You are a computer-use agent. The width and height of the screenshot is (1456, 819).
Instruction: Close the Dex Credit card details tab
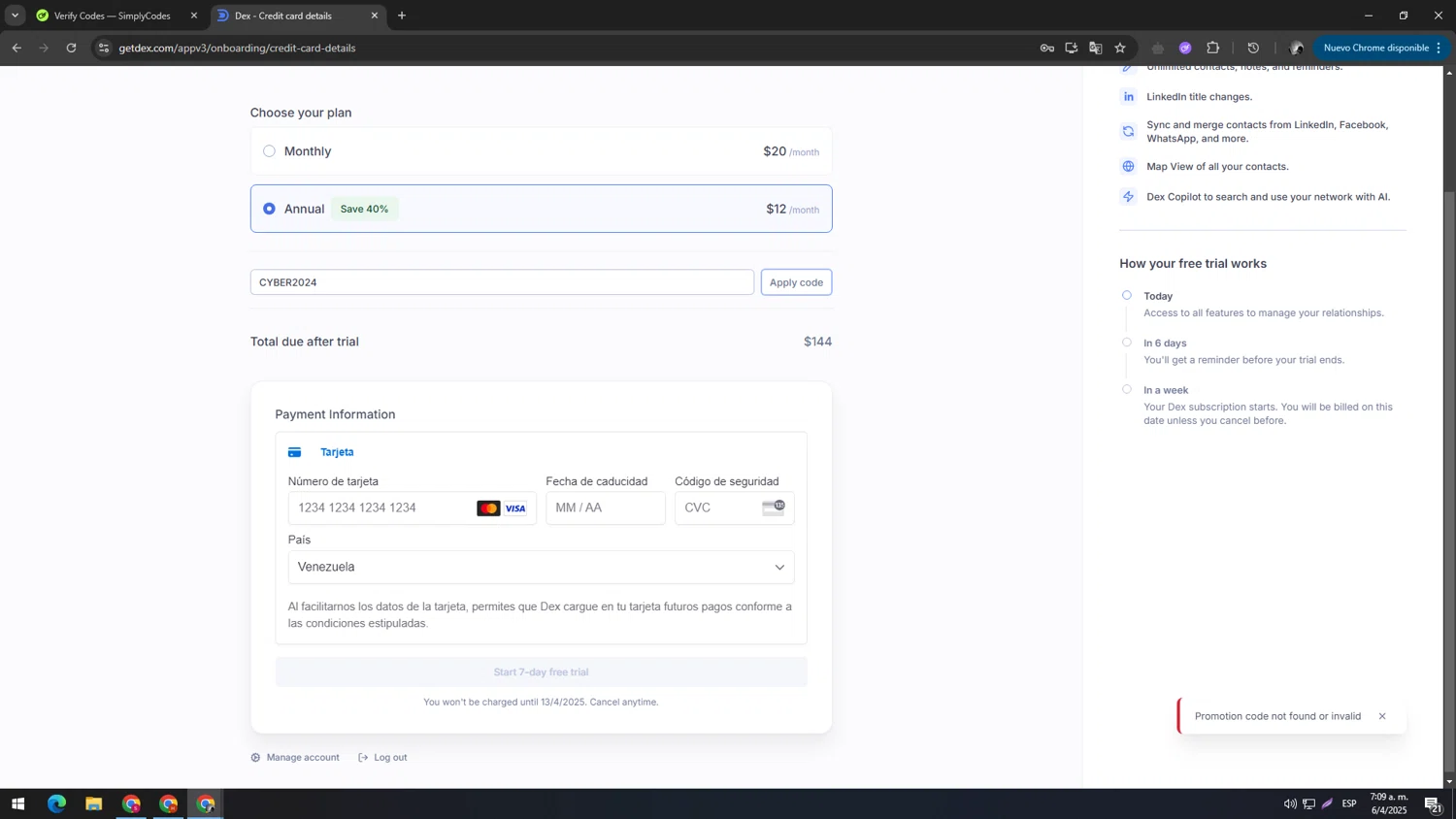pyautogui.click(x=374, y=16)
